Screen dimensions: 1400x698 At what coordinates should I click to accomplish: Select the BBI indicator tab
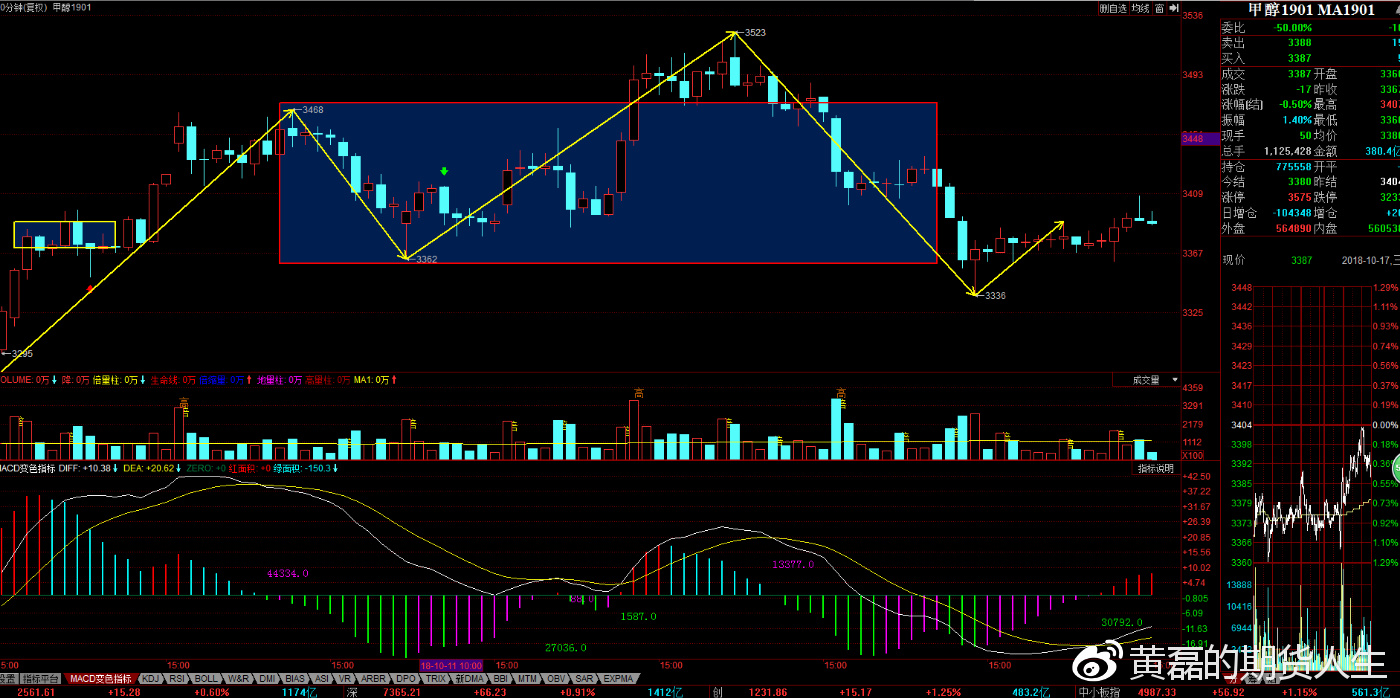502,678
